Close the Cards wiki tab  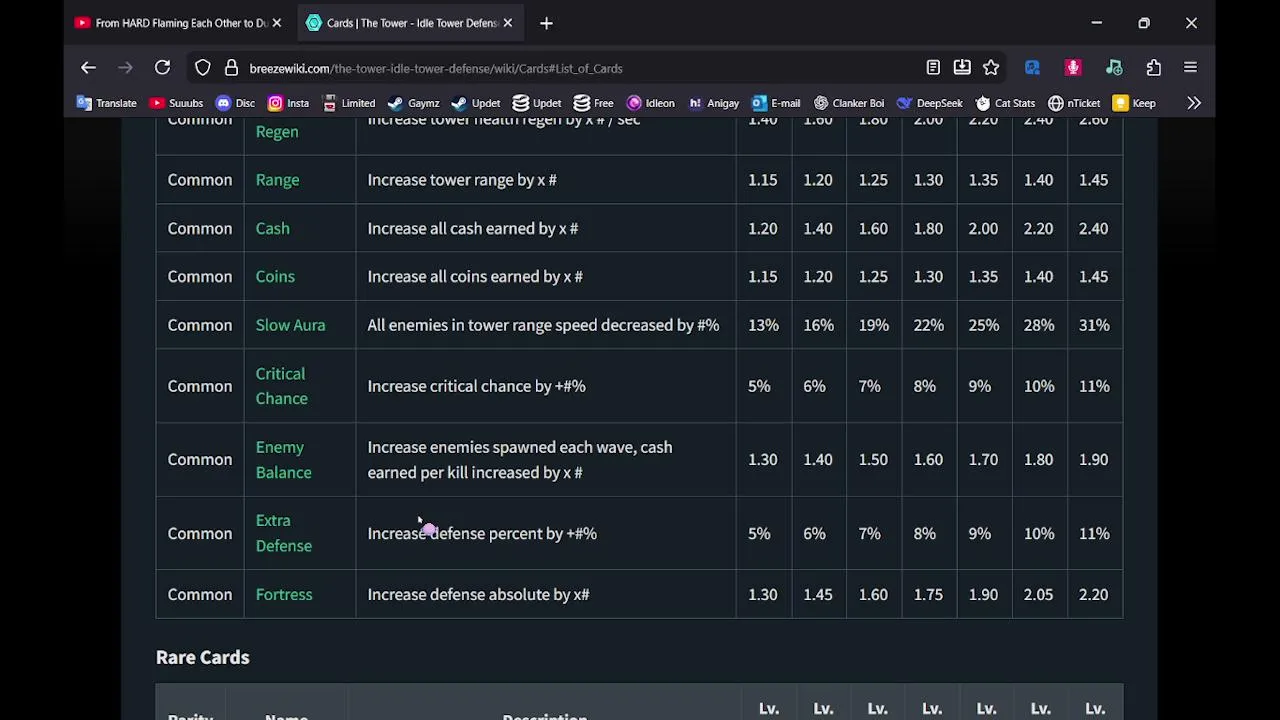pyautogui.click(x=508, y=23)
